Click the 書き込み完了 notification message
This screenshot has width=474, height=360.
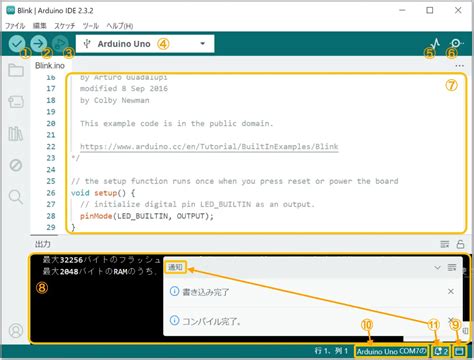[x=206, y=292]
